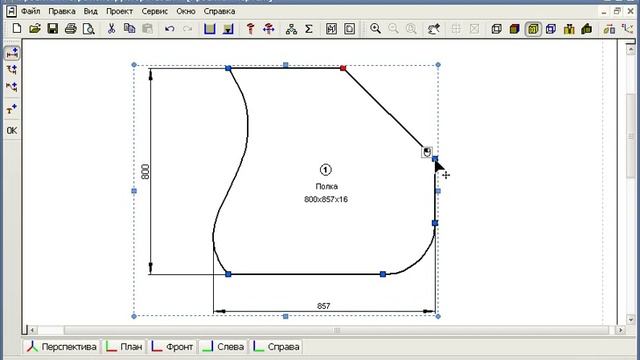The width and height of the screenshot is (640, 360).
Task: Click the Полка part label
Action: (x=327, y=186)
